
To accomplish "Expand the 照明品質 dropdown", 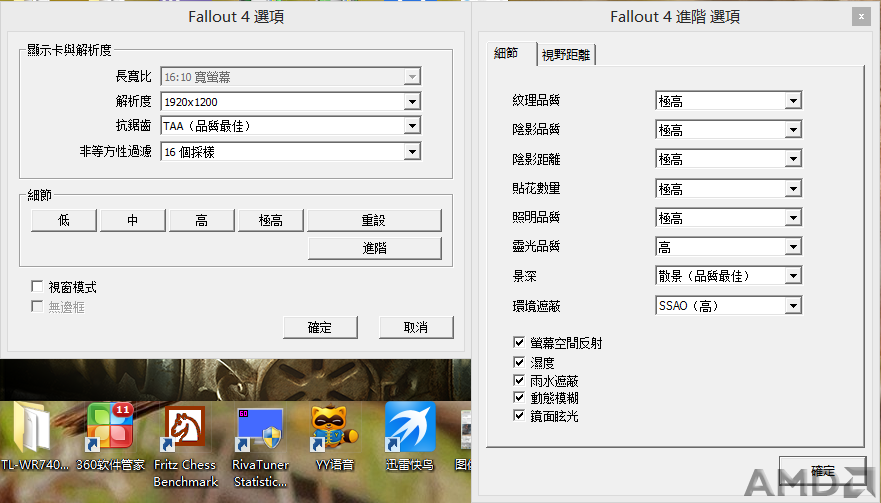I will [x=728, y=217].
